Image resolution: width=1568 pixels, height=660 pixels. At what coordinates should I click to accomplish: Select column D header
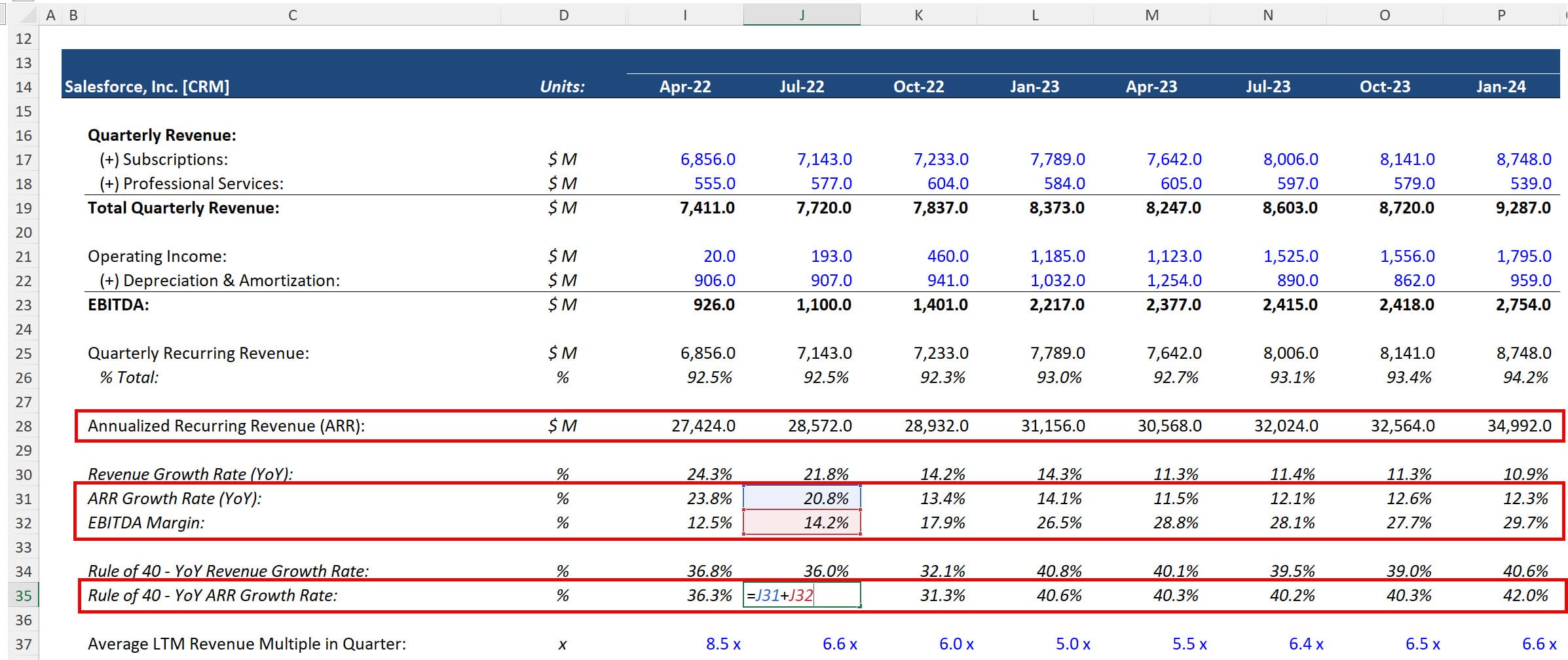coord(562,14)
